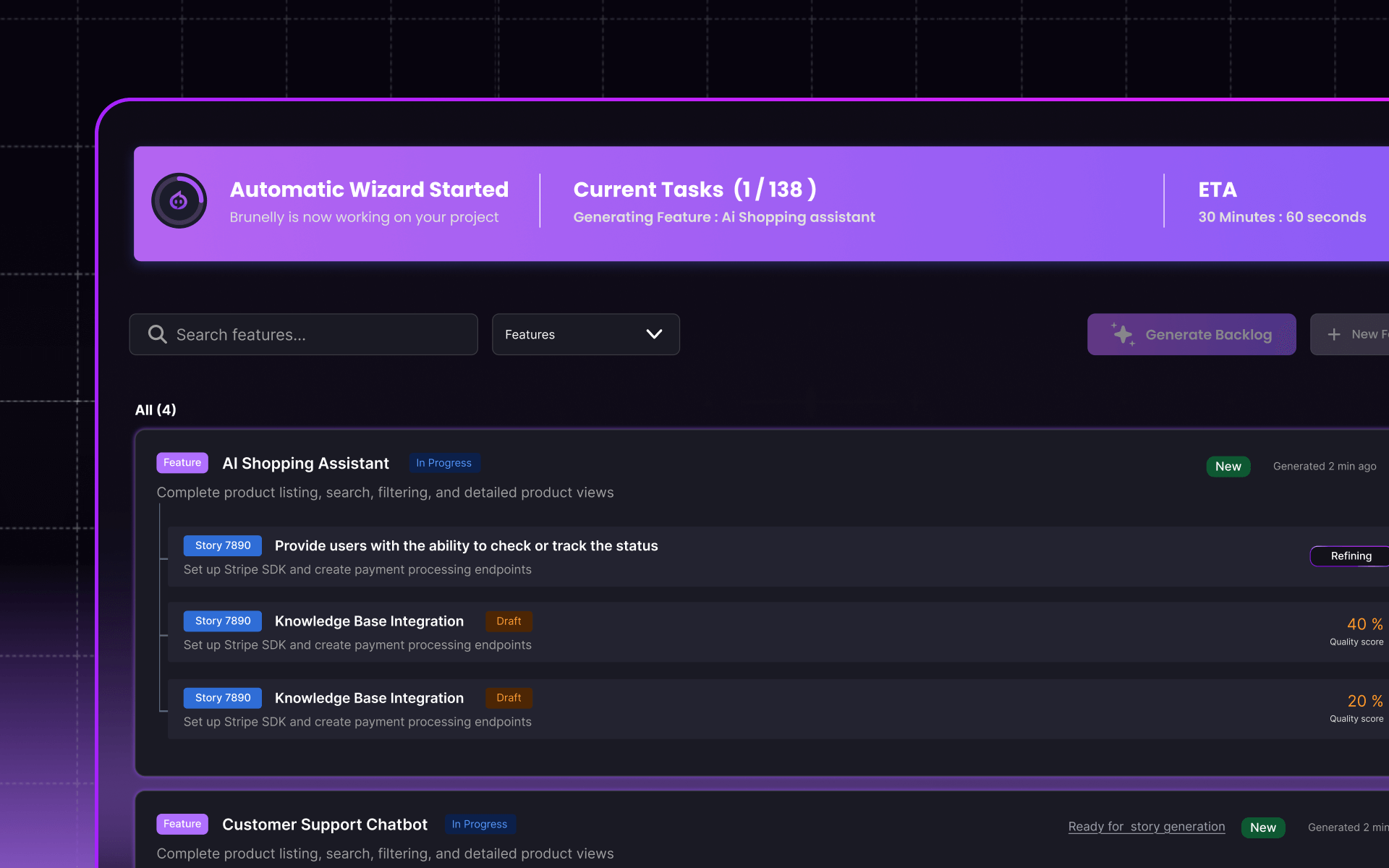Select the All (4) tab
Screen dimensions: 1389x868
point(156,410)
